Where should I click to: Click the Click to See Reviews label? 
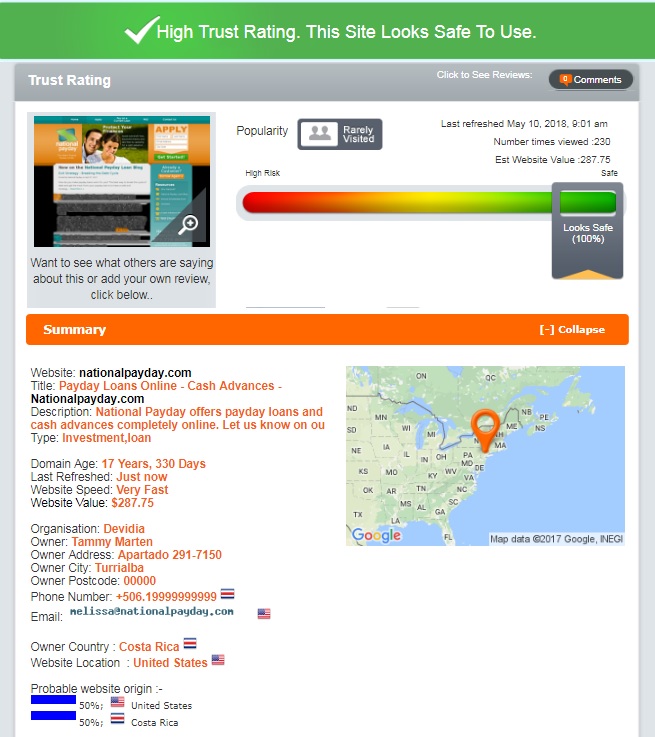pyautogui.click(x=484, y=75)
